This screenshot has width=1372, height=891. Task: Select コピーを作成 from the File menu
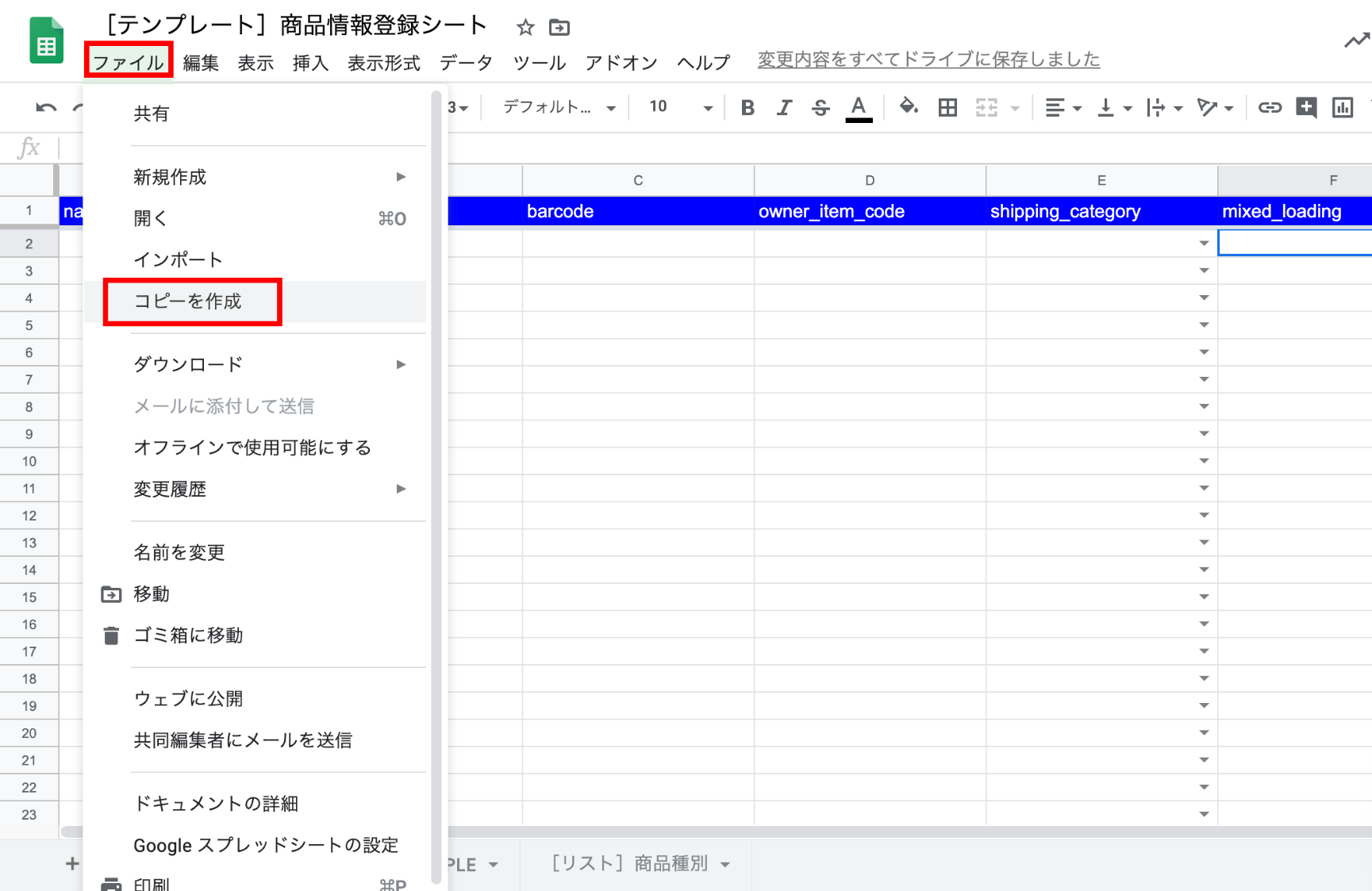click(188, 301)
